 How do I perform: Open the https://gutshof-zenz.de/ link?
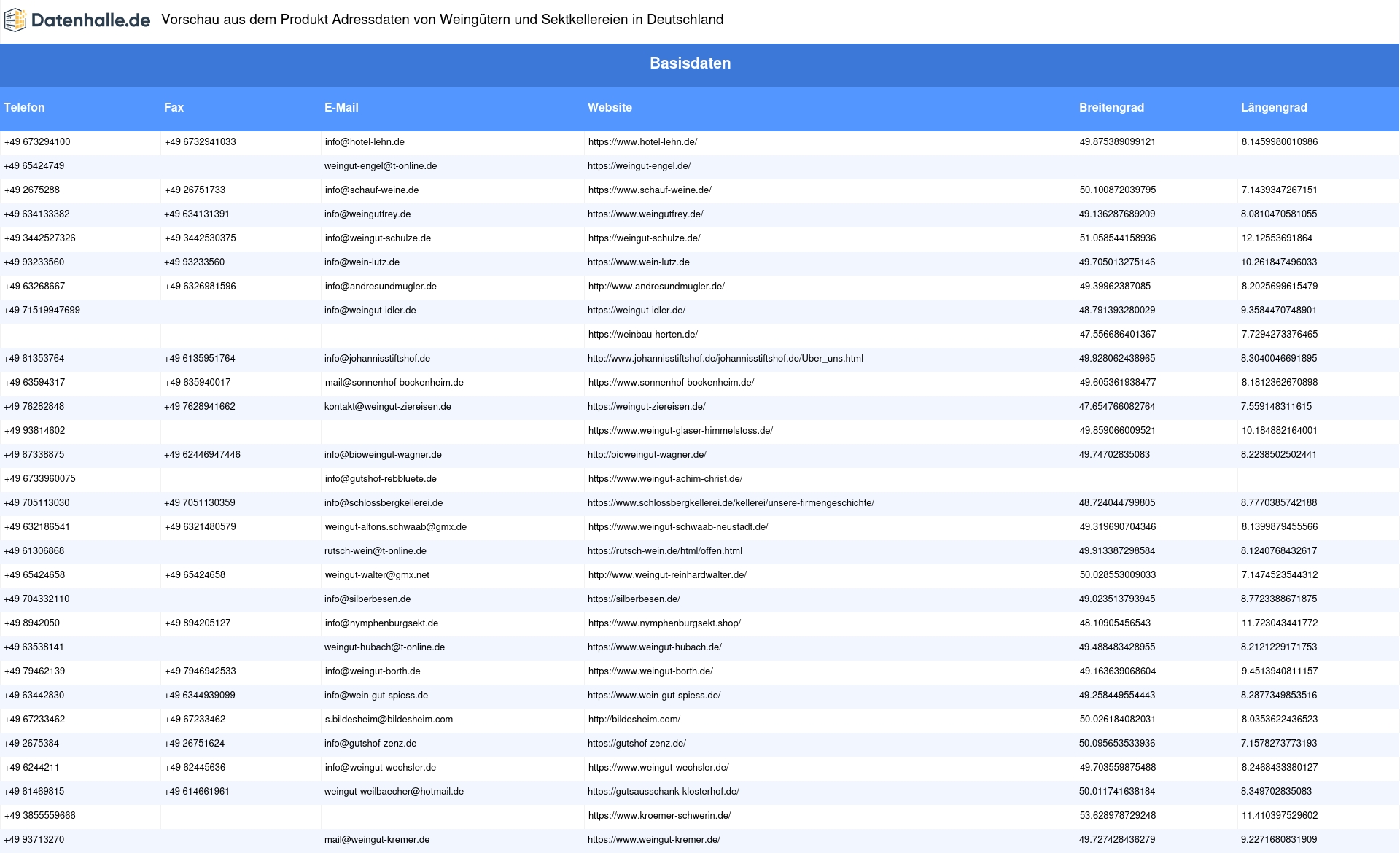(637, 744)
